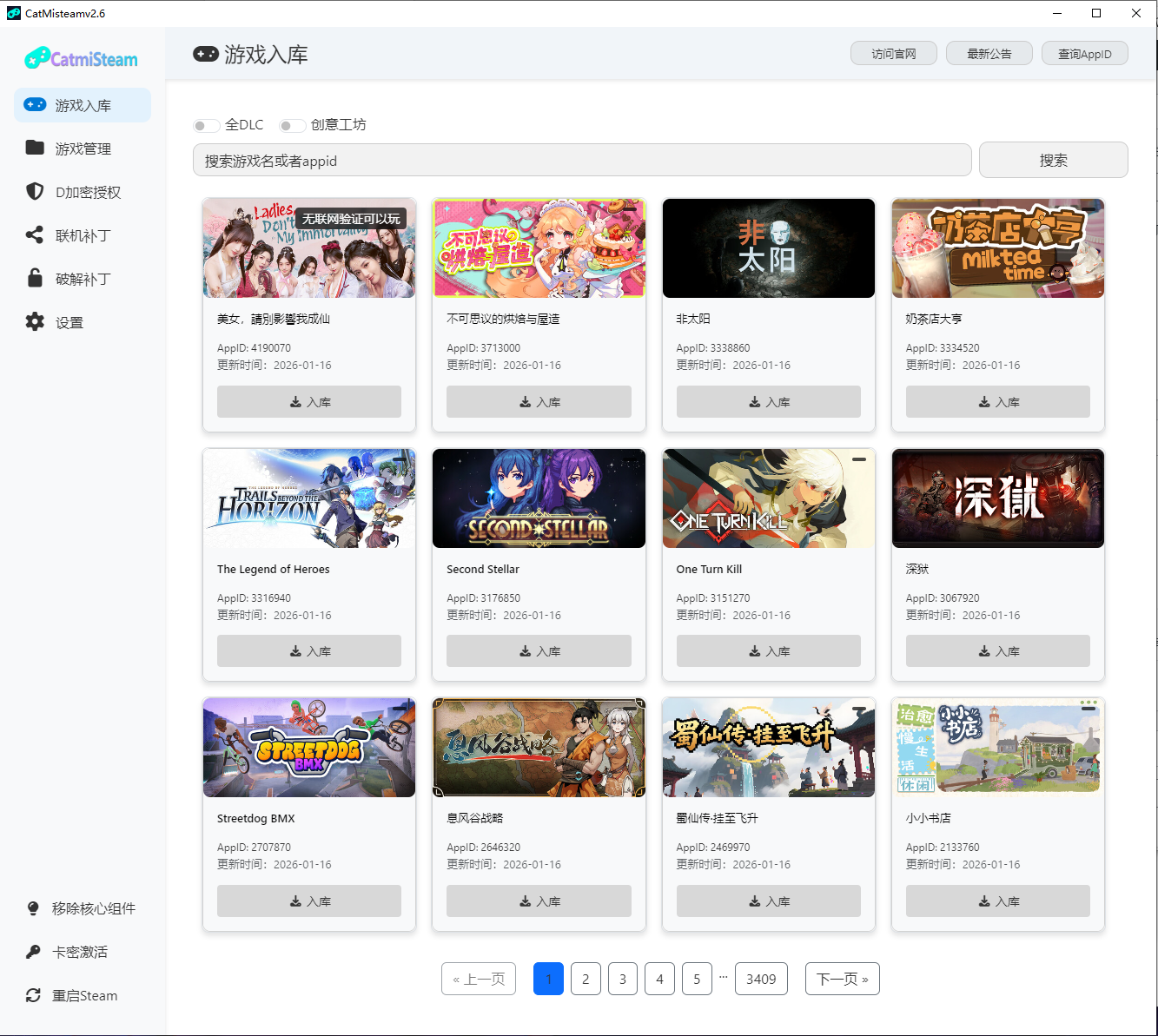Click the 查询AppID button
Viewport: 1158px width, 1036px height.
pos(1085,53)
